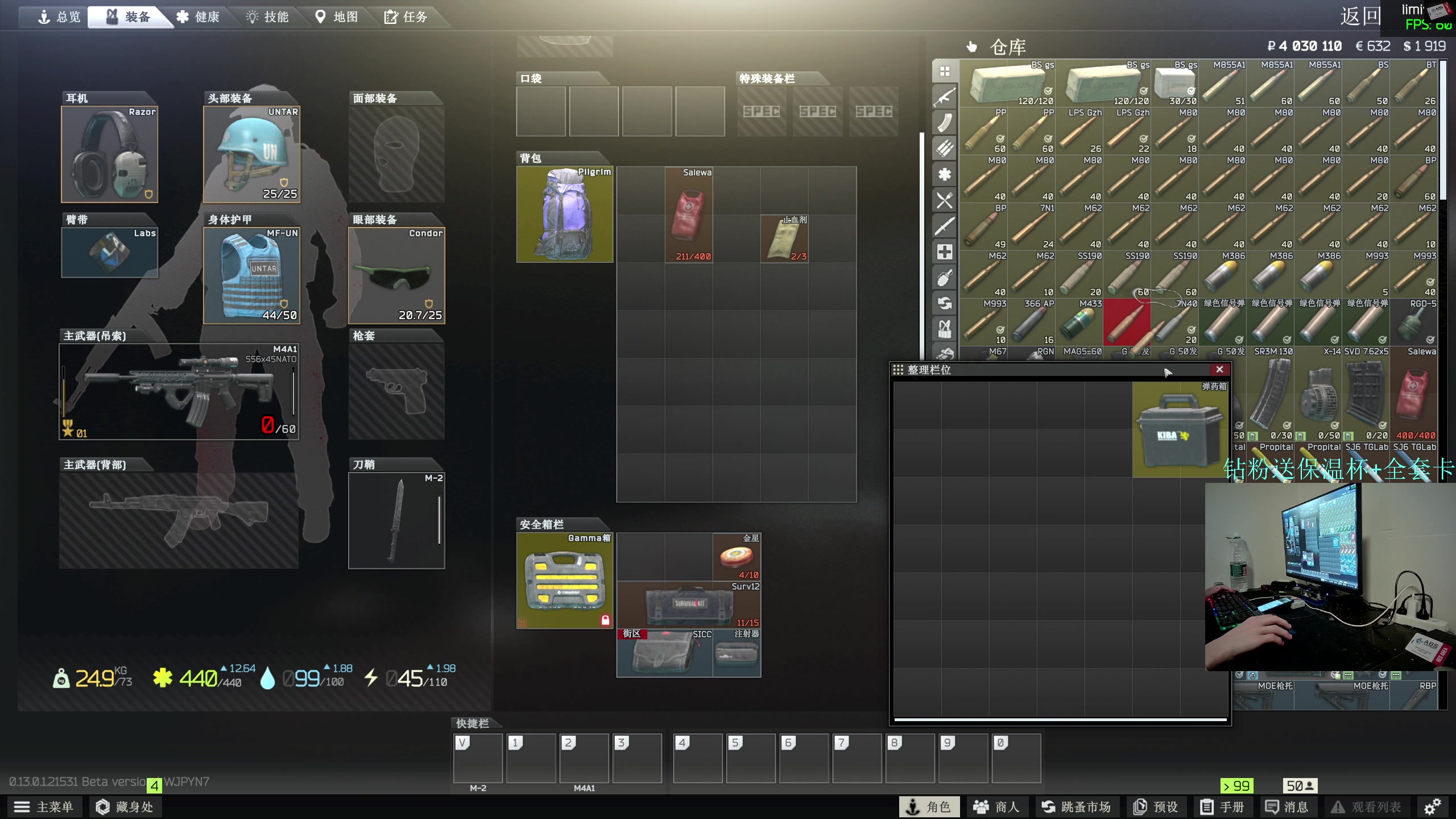Filter the stash by ammo rounds icon

(945, 148)
